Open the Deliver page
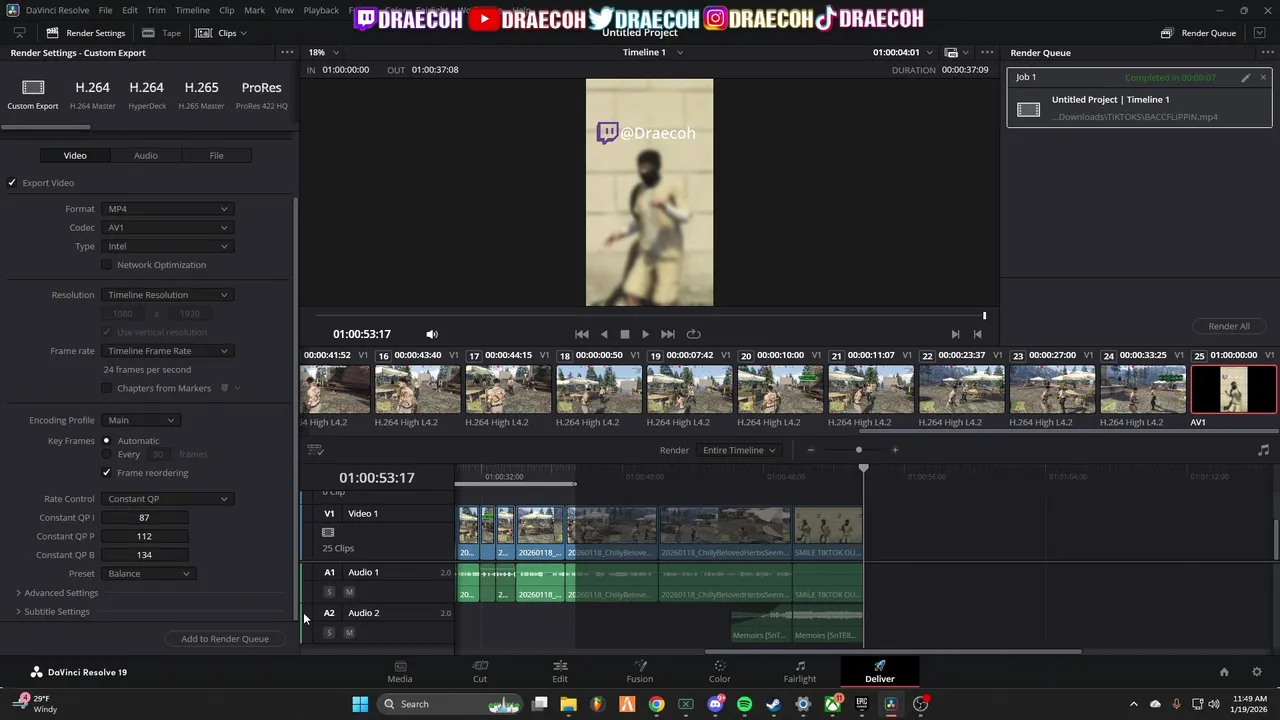Viewport: 1280px width, 720px height. (x=880, y=671)
